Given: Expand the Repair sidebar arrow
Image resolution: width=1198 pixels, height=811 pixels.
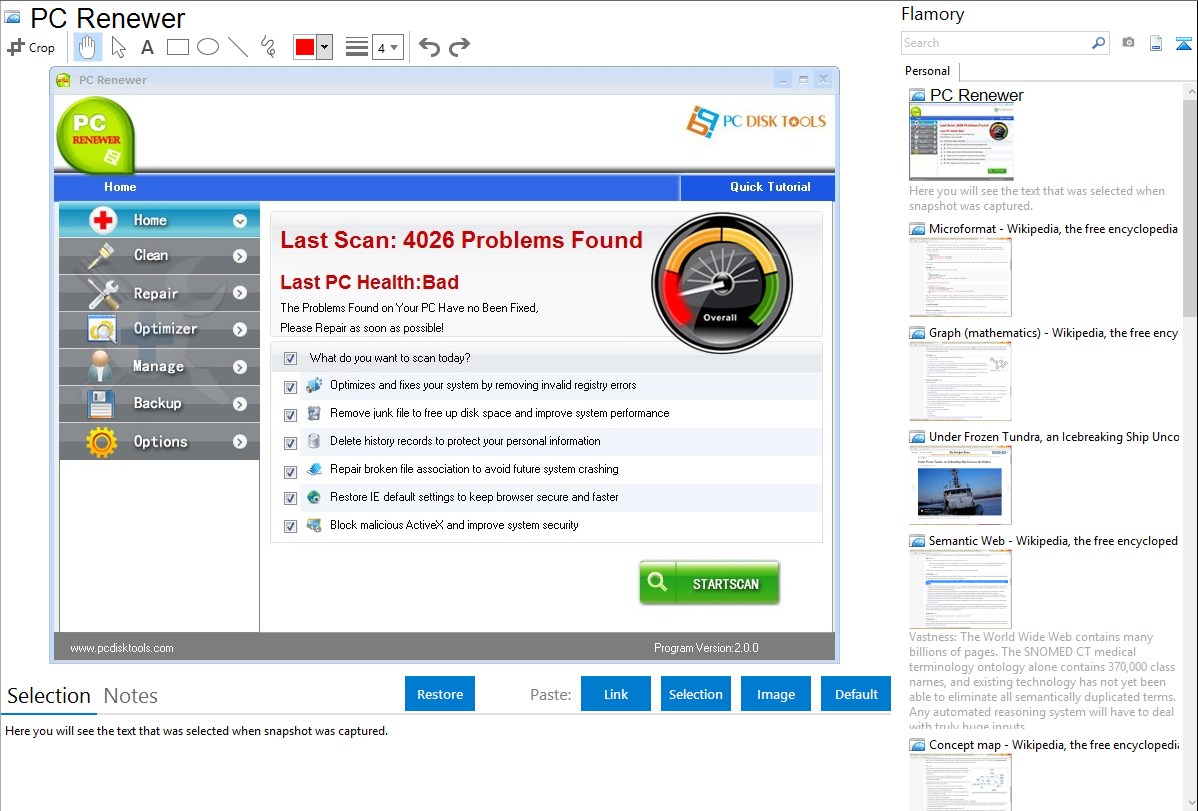Looking at the screenshot, I should tap(240, 293).
